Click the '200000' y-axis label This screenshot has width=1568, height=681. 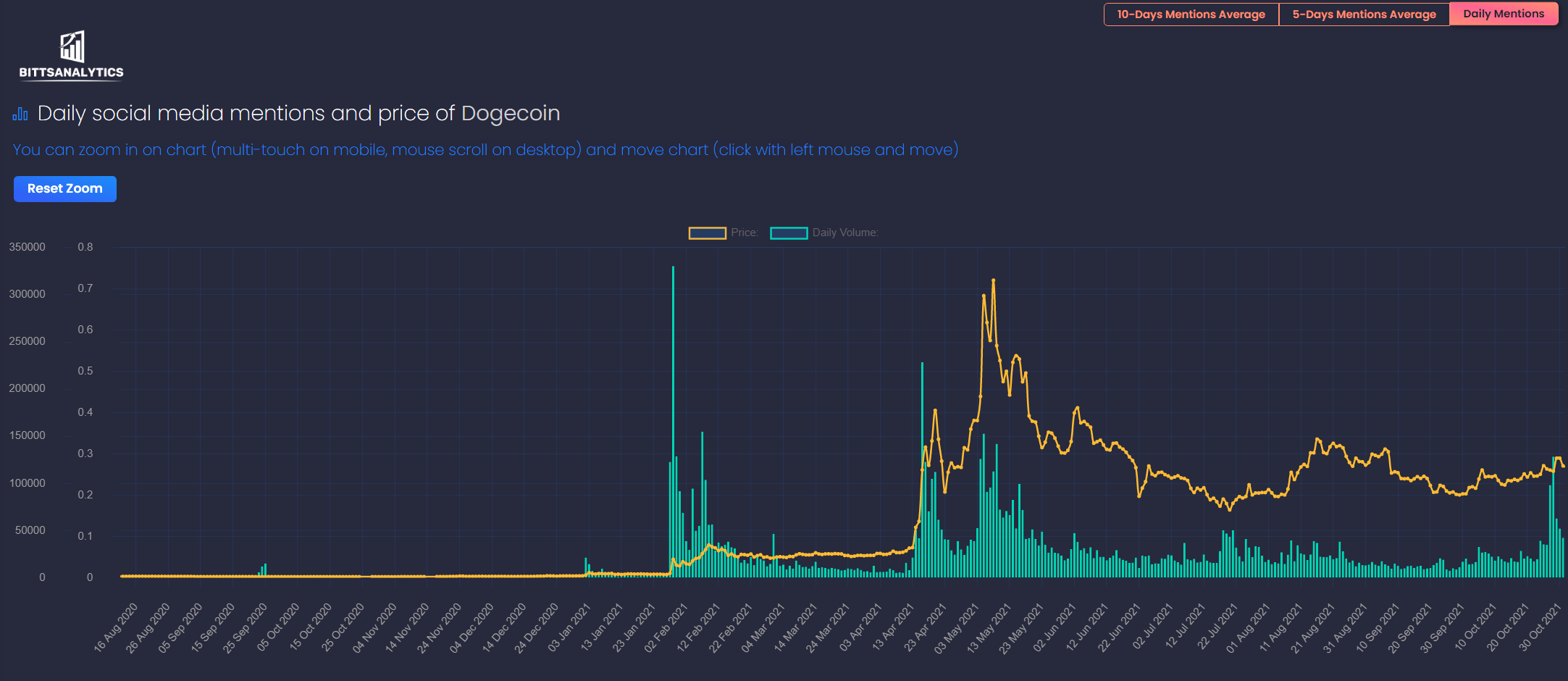(27, 388)
